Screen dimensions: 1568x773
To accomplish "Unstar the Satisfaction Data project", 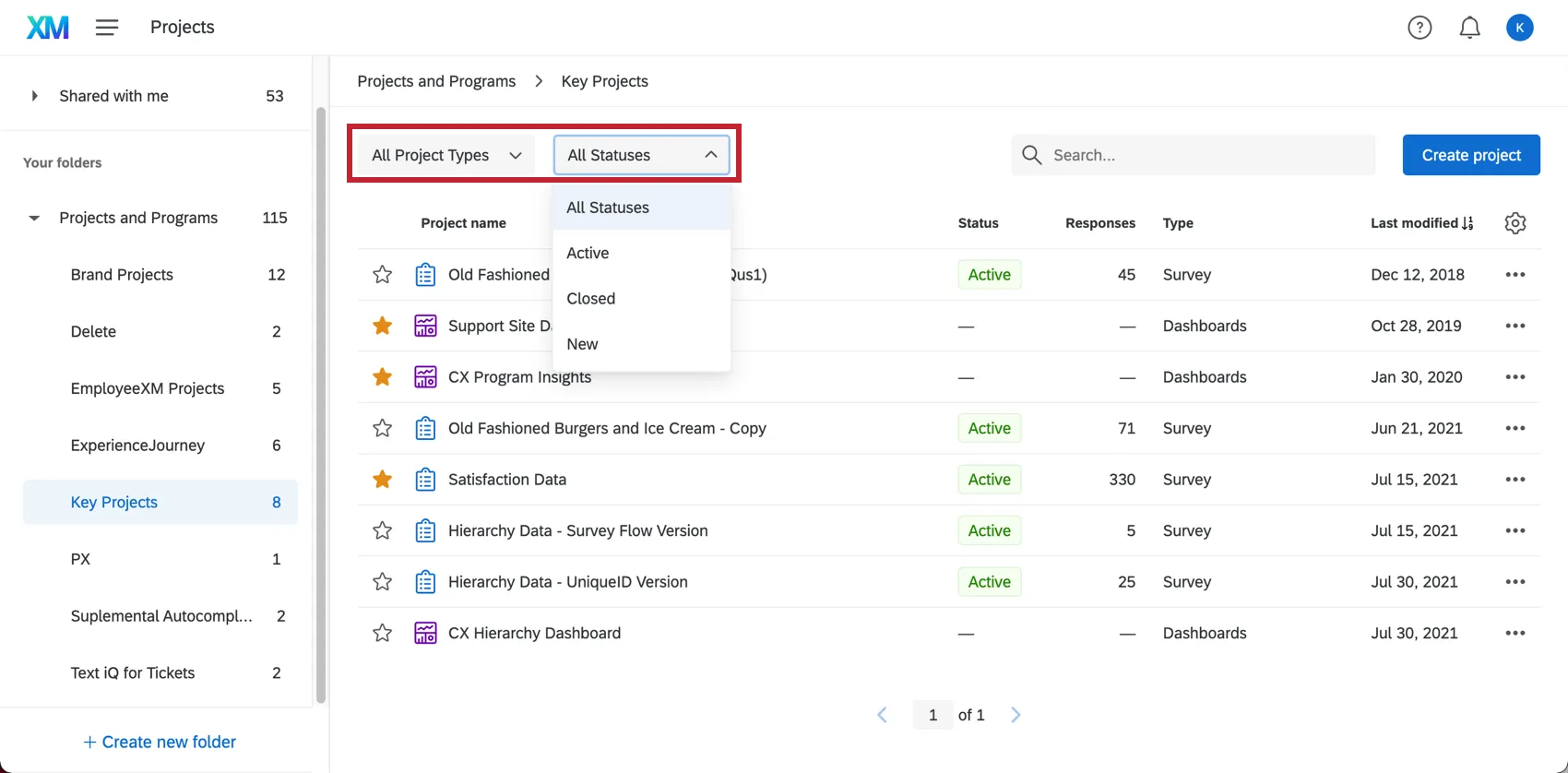I will coord(382,480).
